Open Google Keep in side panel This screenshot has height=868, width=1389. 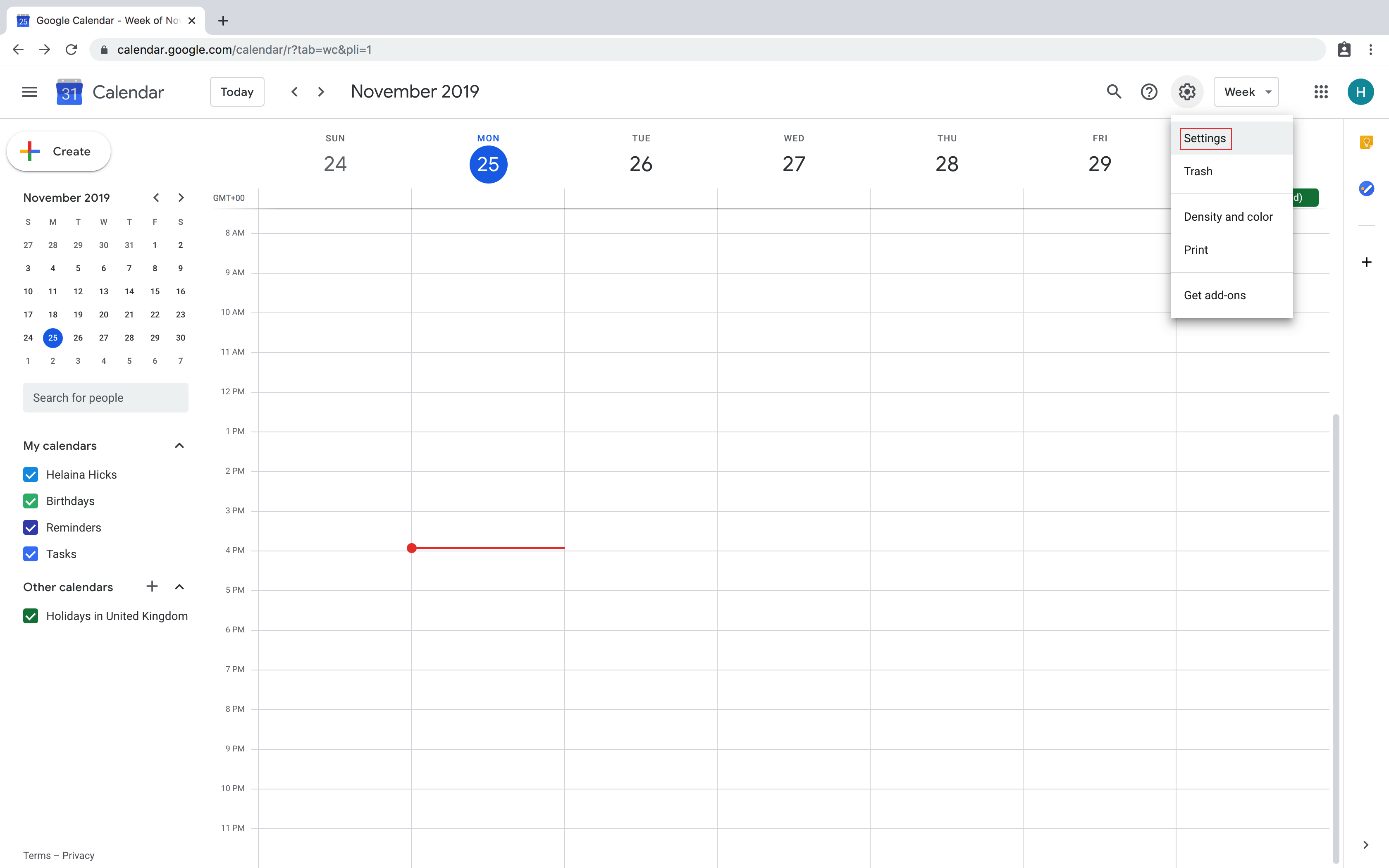1366,142
